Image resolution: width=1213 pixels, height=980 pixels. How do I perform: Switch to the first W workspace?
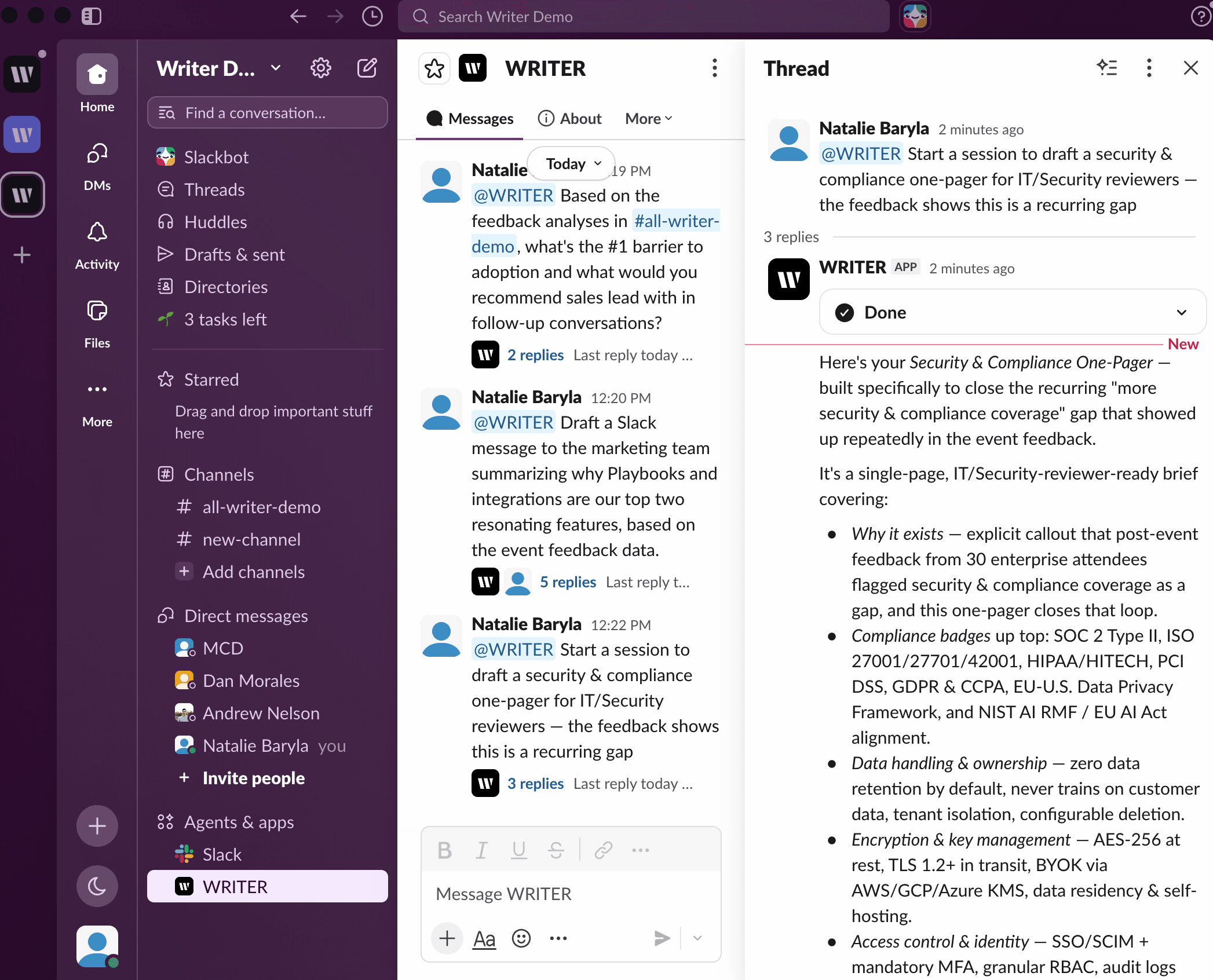coord(22,74)
